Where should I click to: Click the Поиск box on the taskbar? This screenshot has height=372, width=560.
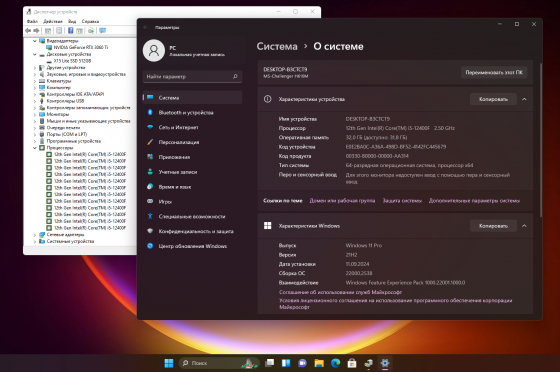pos(219,363)
